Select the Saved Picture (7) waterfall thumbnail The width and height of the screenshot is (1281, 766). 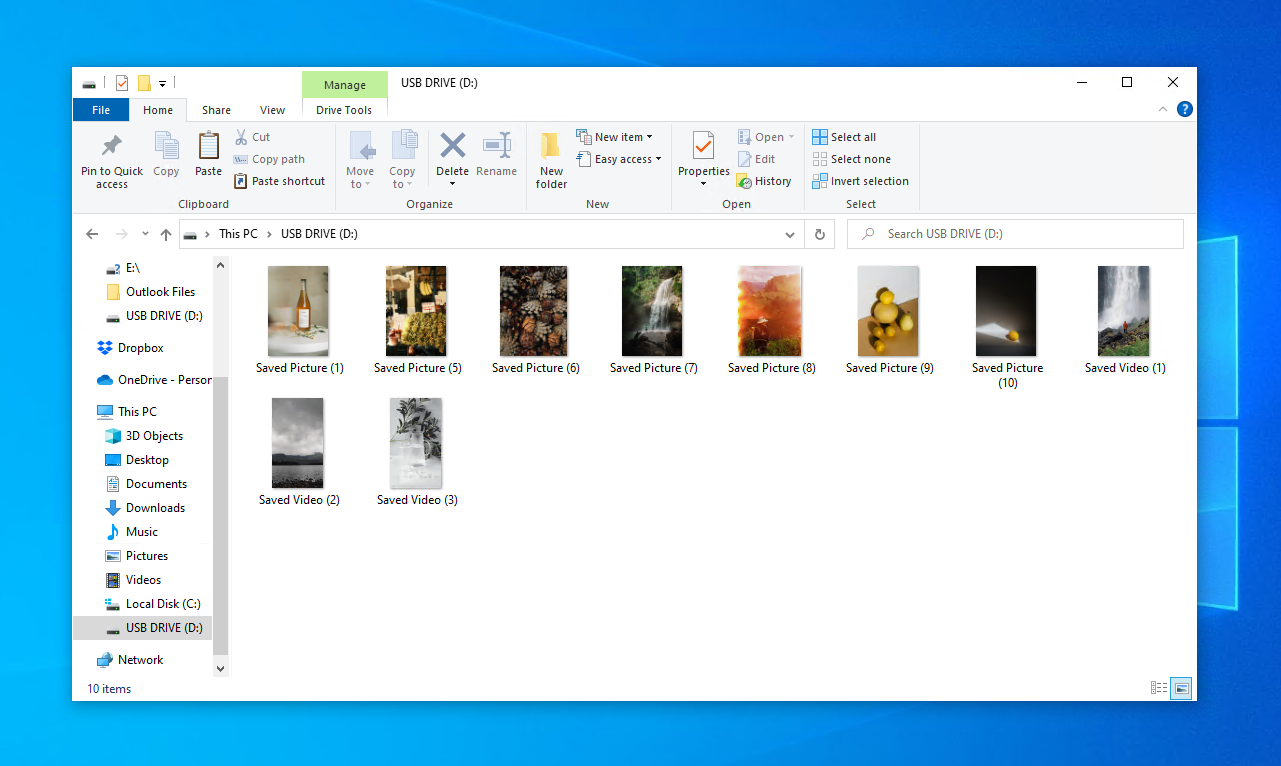652,311
